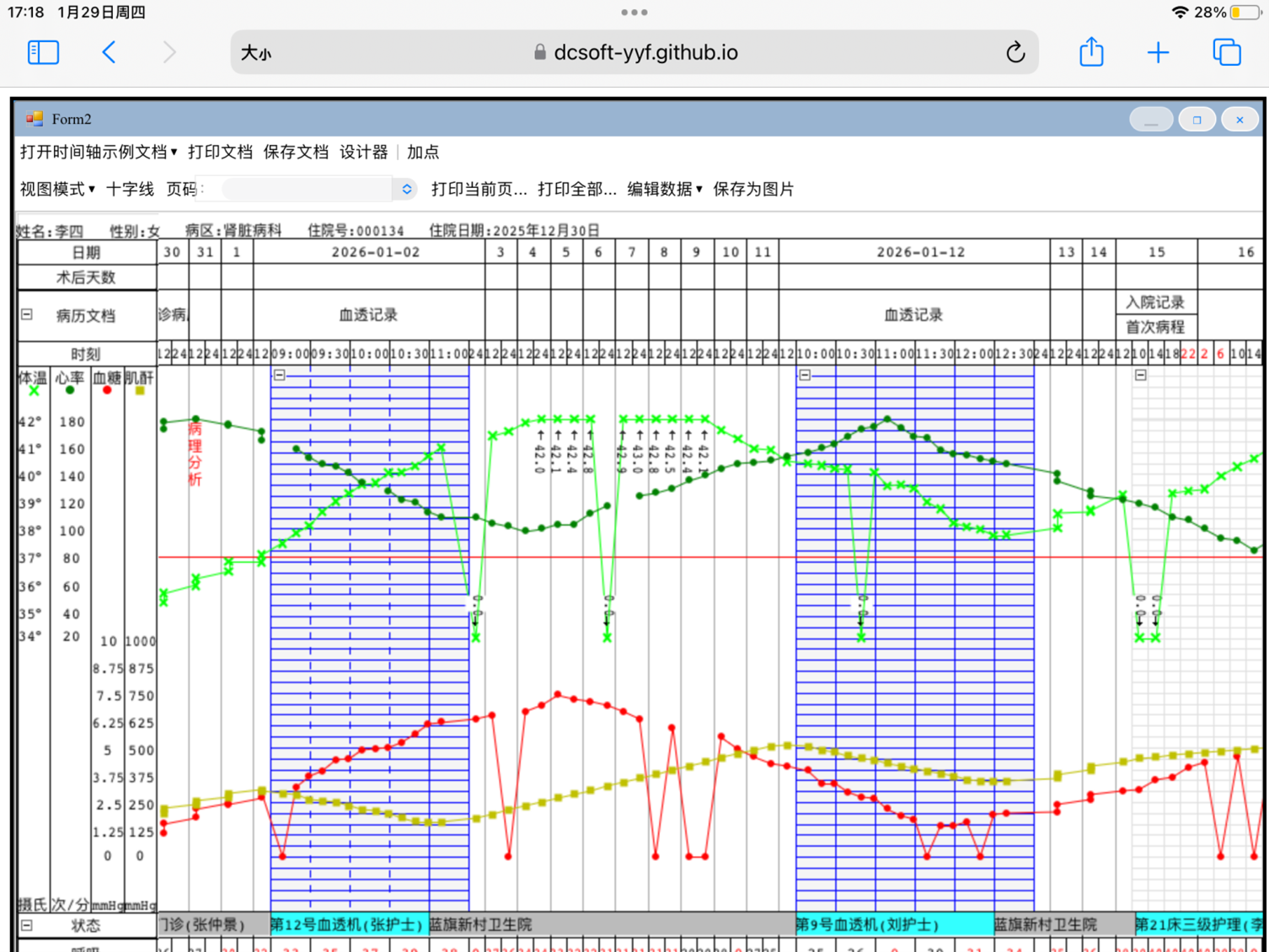This screenshot has width=1269, height=952.
Task: Go back to the previous page
Action: pos(109,52)
